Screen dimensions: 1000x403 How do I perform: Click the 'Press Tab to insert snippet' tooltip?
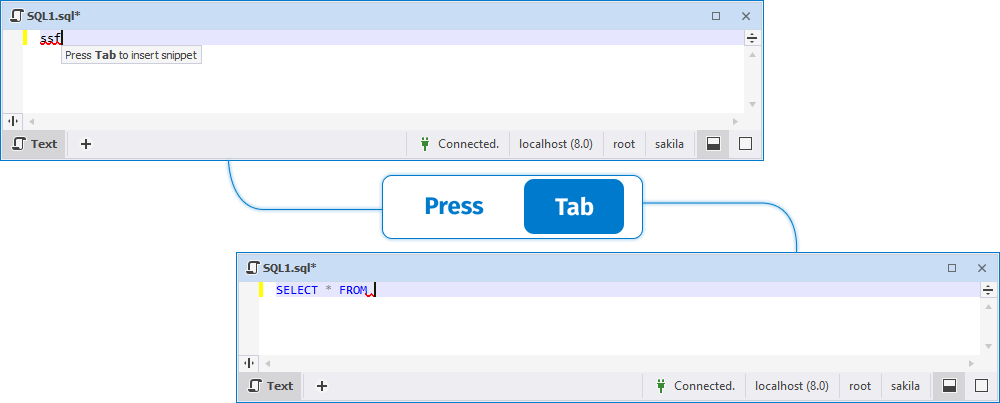point(131,55)
